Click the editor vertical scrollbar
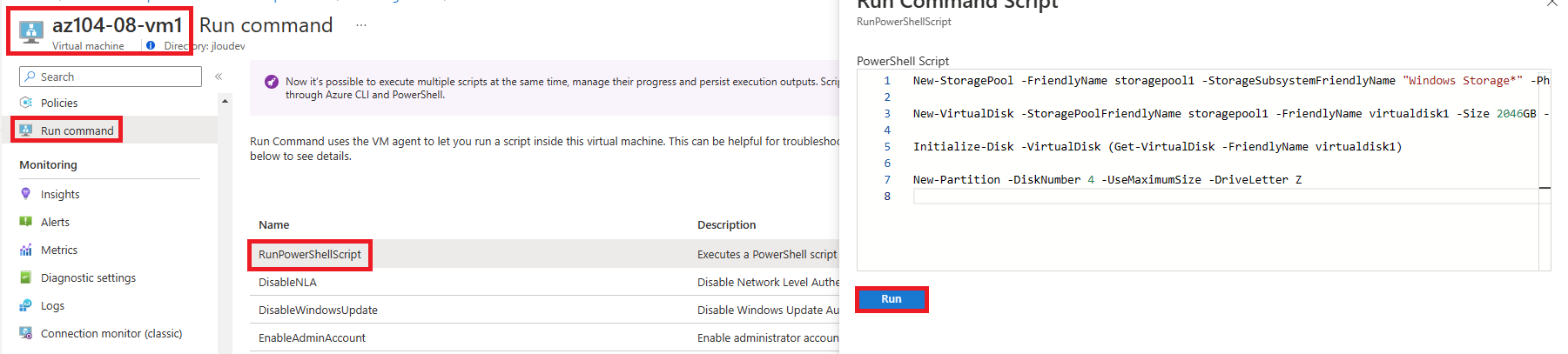 coord(1544,171)
